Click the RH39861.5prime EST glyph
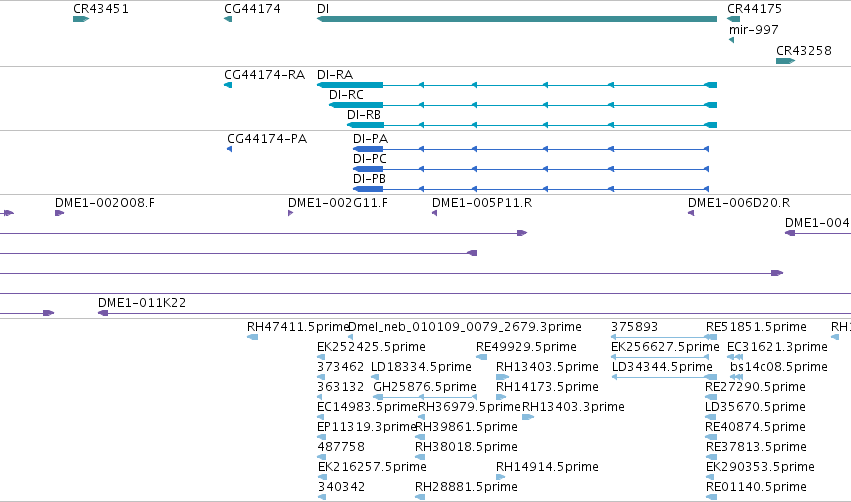Image resolution: width=851 pixels, height=502 pixels. tap(420, 437)
